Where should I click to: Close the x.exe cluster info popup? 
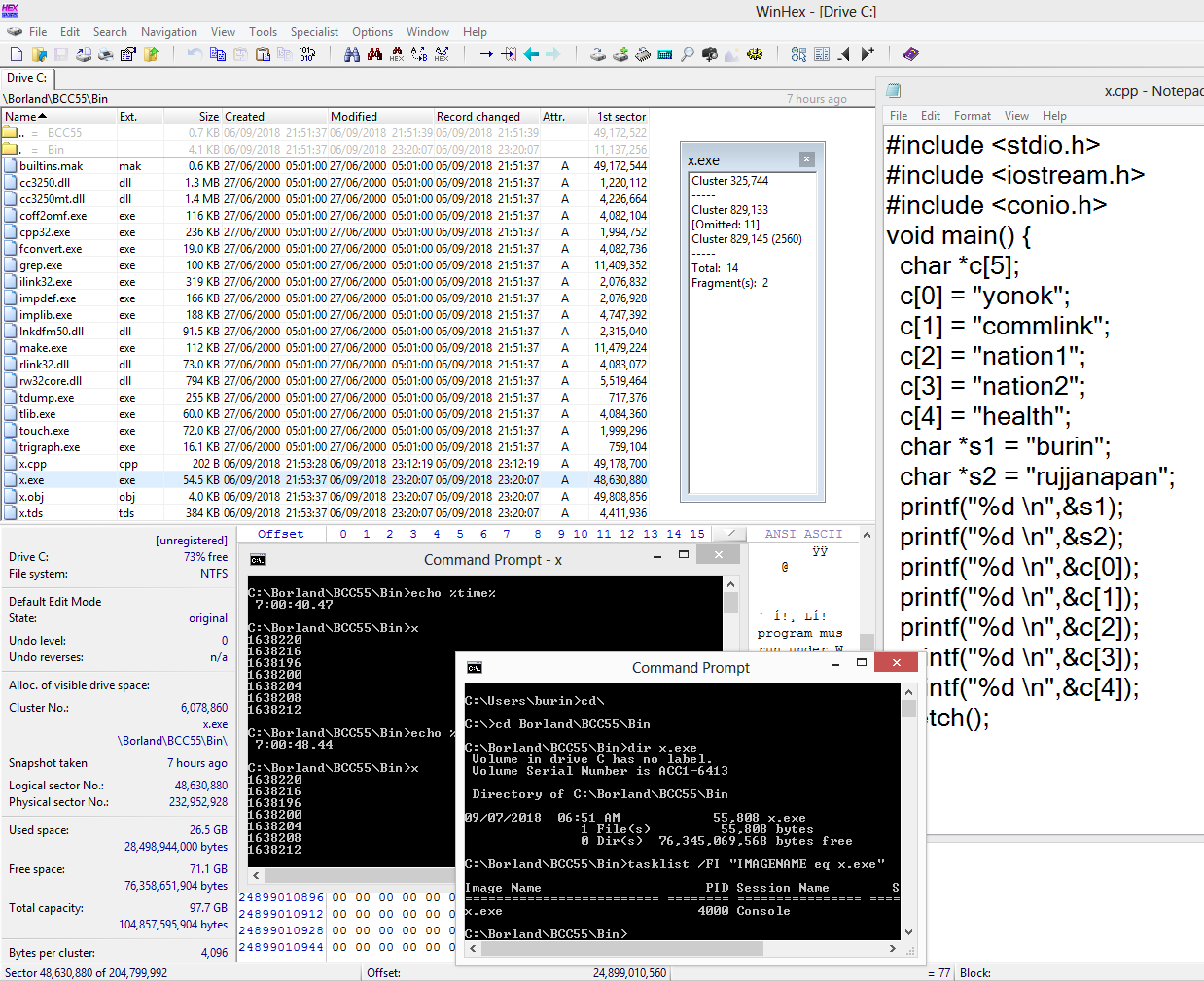click(x=806, y=159)
